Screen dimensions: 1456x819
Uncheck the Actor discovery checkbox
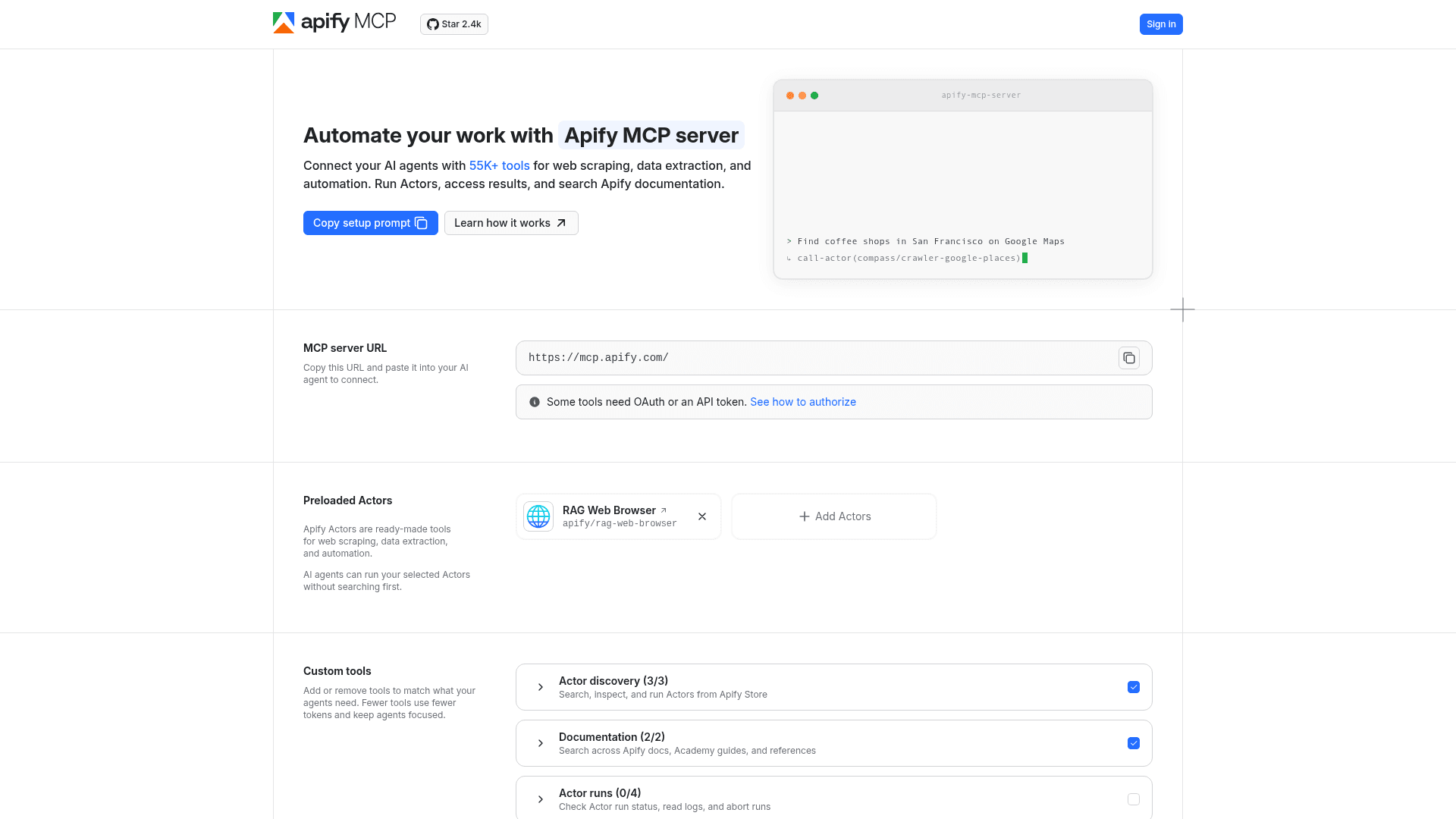point(1134,687)
